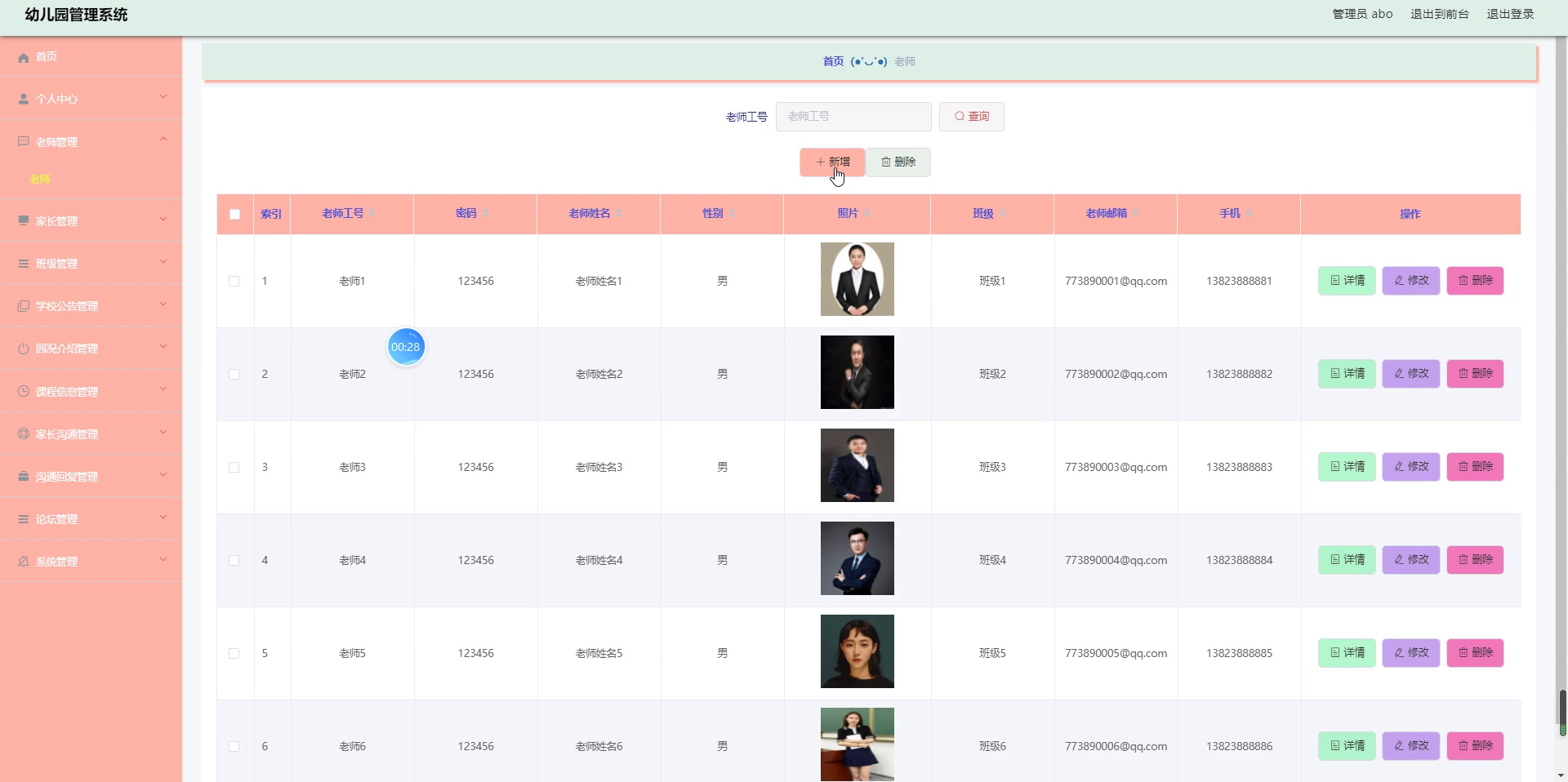Click the 课程信息管理 clock icon
Image resolution: width=1568 pixels, height=782 pixels.
[23, 391]
